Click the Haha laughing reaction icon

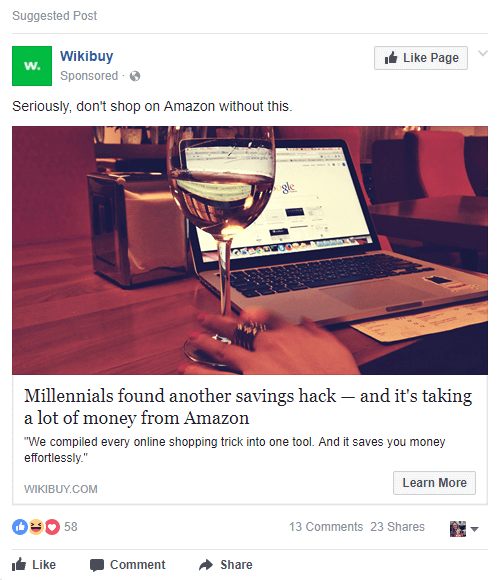pos(36,527)
